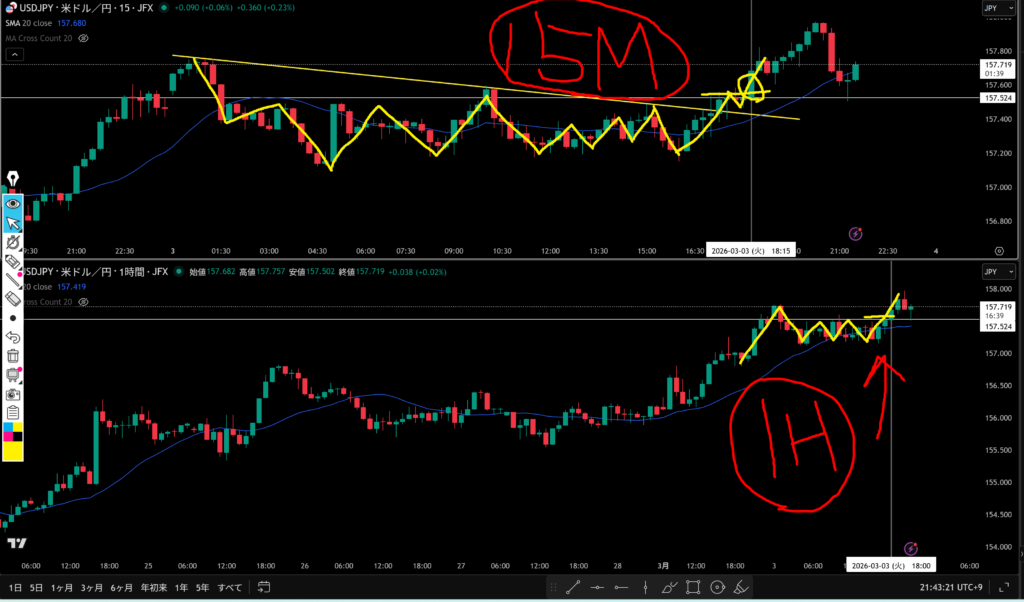Take a screenshot with the camera icon
The image size is (1024, 602).
(x=13, y=393)
